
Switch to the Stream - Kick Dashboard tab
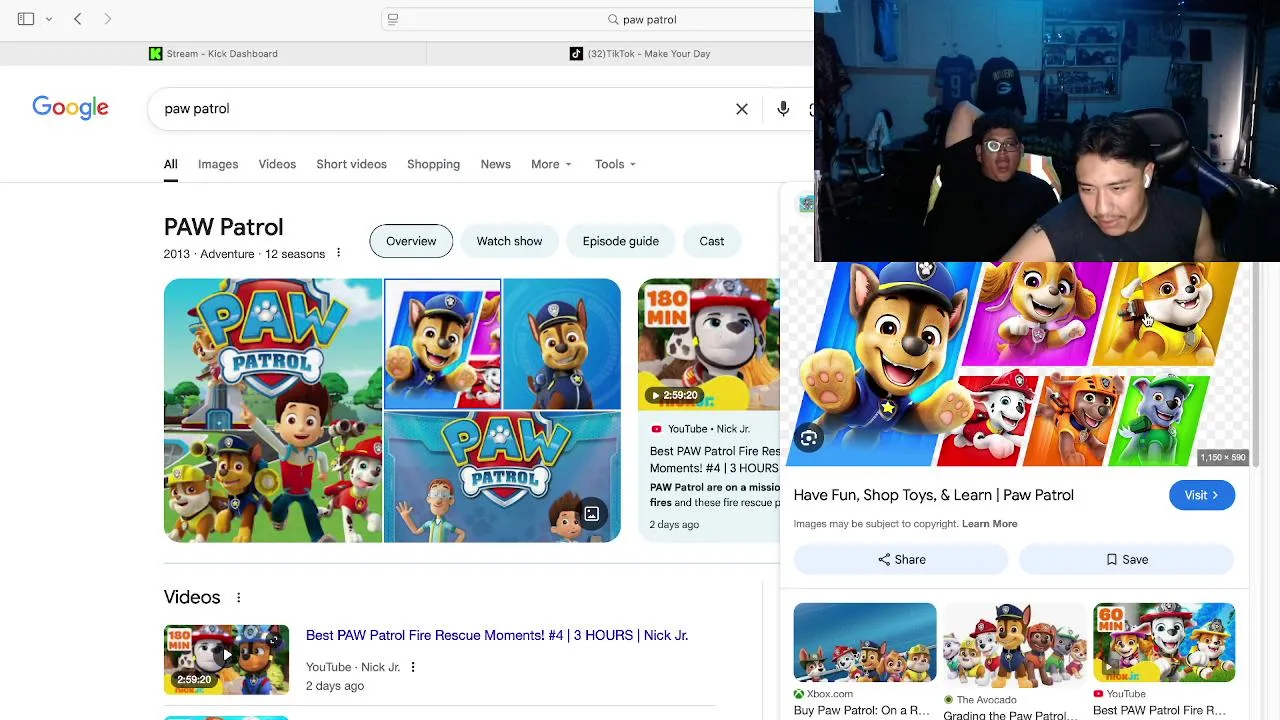click(214, 54)
